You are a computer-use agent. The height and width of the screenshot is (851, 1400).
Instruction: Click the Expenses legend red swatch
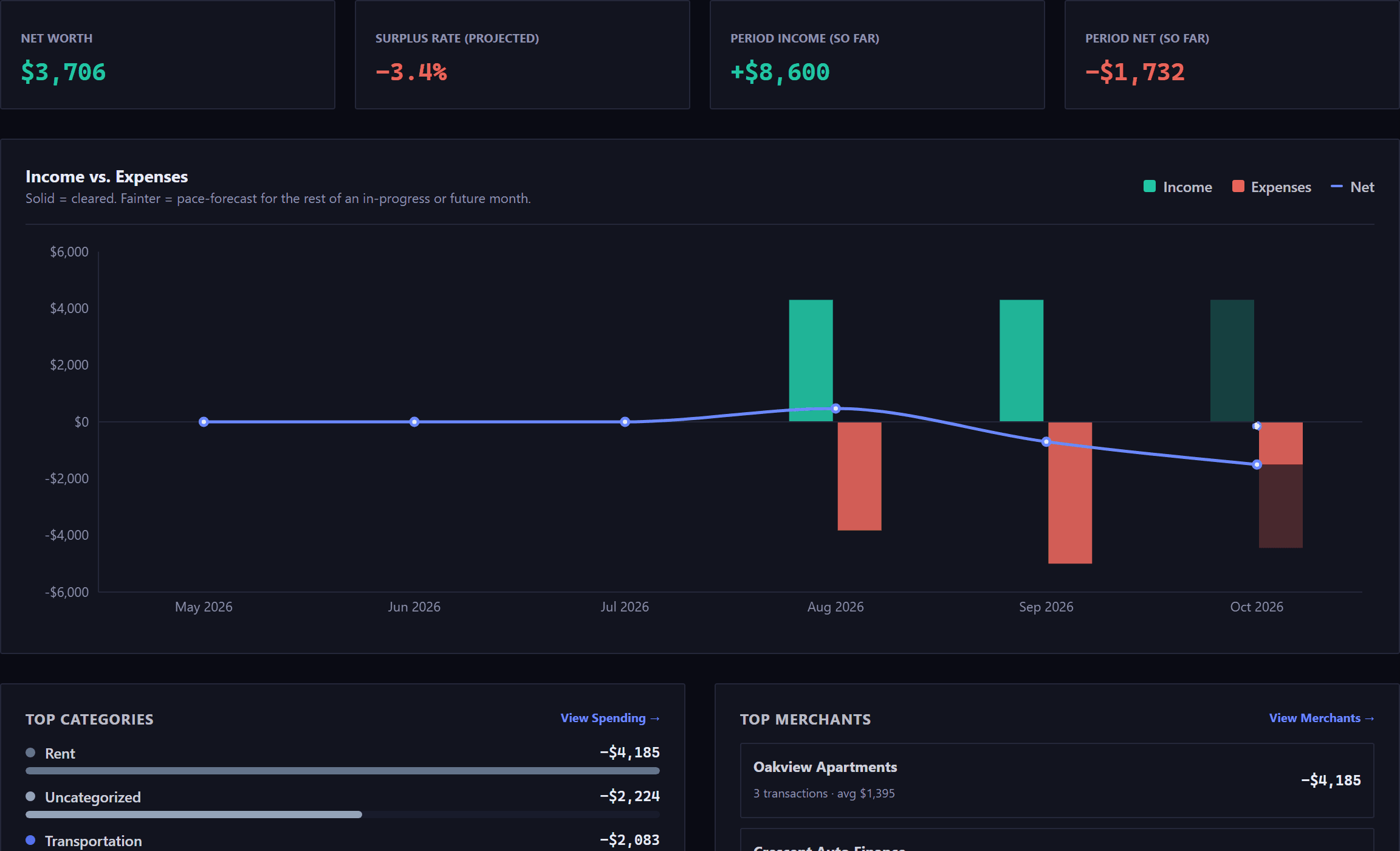point(1238,186)
